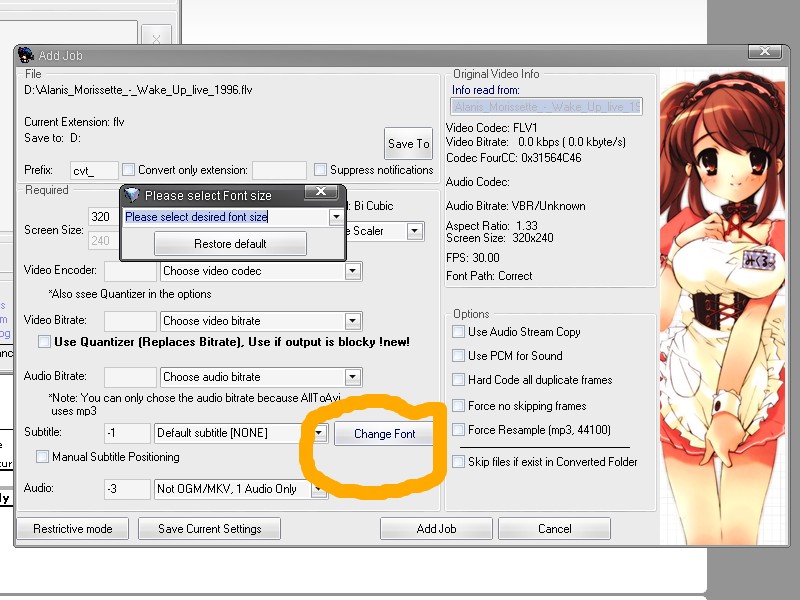The image size is (800, 600).
Task: Click the file path 'D:\Alanis_Morissette_-_Wake_Up_live_1996.flv'
Action: coord(138,90)
